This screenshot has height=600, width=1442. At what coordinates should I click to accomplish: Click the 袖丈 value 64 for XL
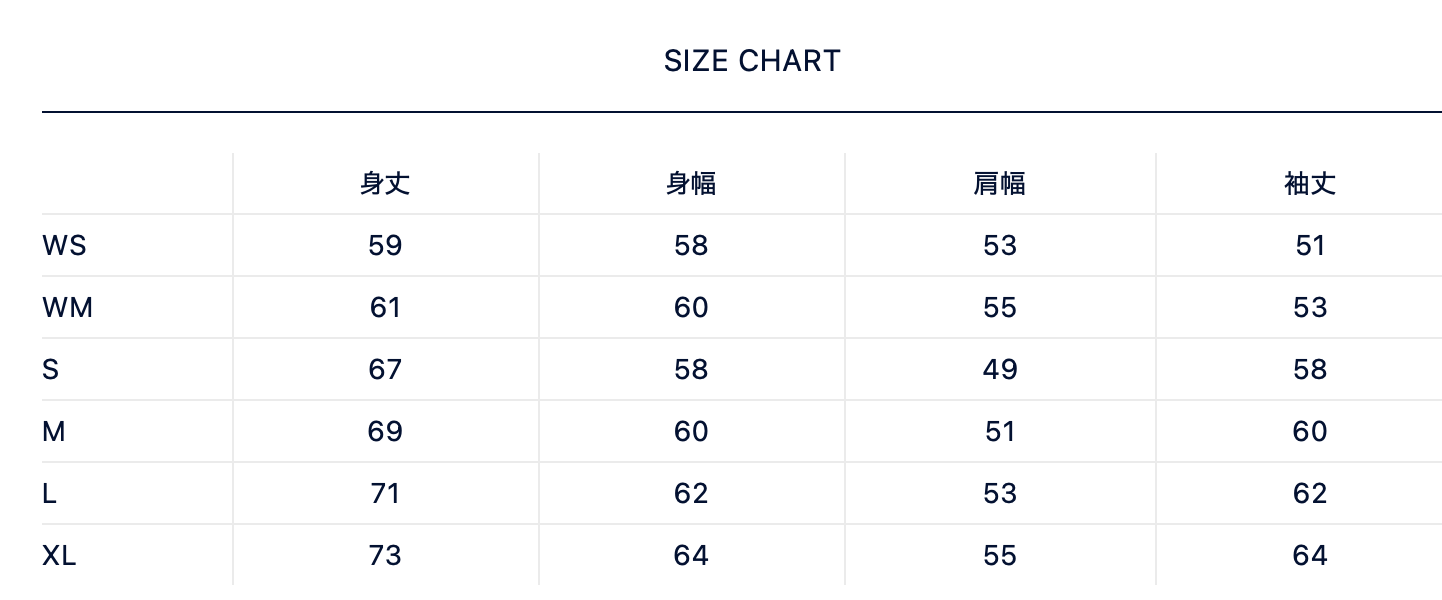pos(1310,556)
